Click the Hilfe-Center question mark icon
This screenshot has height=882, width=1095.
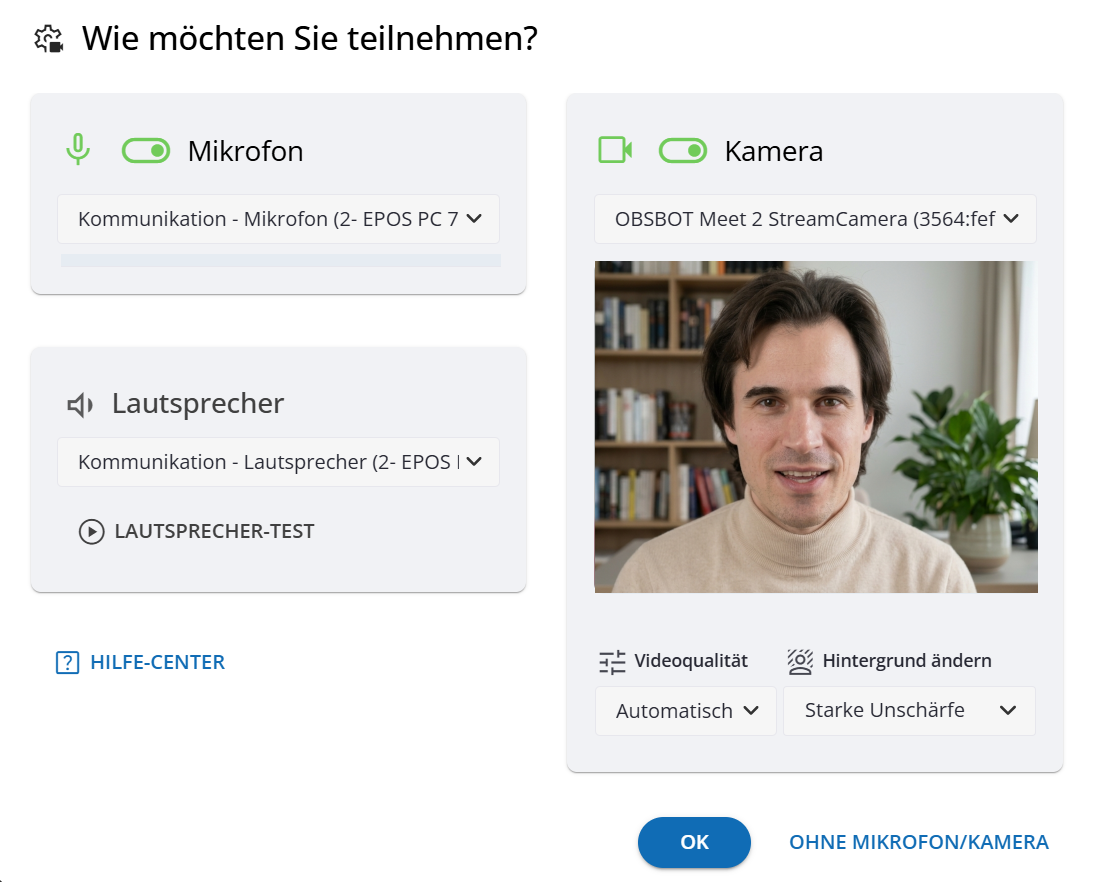click(67, 662)
